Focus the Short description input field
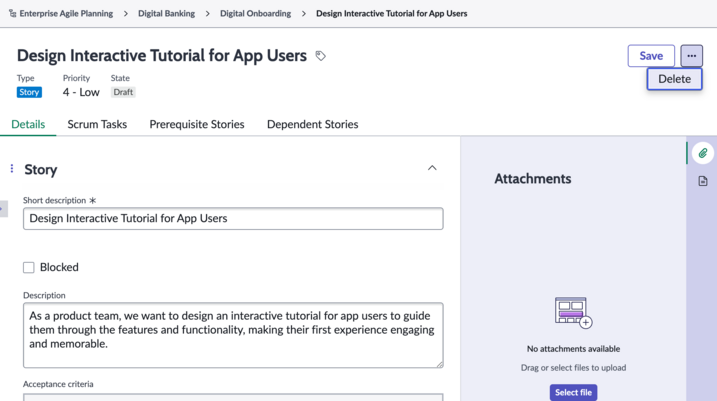Screen dimensions: 717x401 (233, 219)
